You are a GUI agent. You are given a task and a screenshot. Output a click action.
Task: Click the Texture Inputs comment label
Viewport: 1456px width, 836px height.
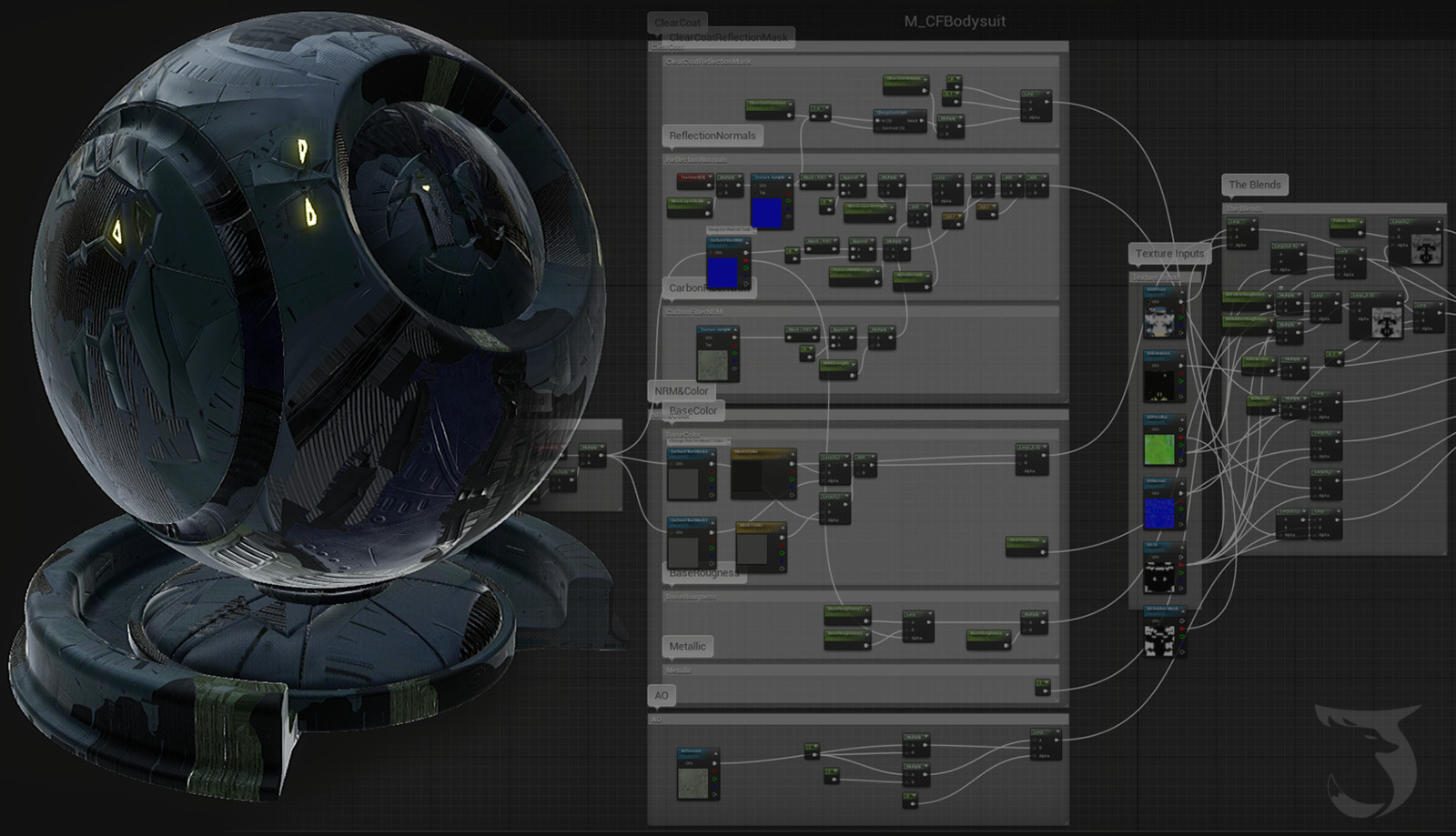(x=1169, y=254)
